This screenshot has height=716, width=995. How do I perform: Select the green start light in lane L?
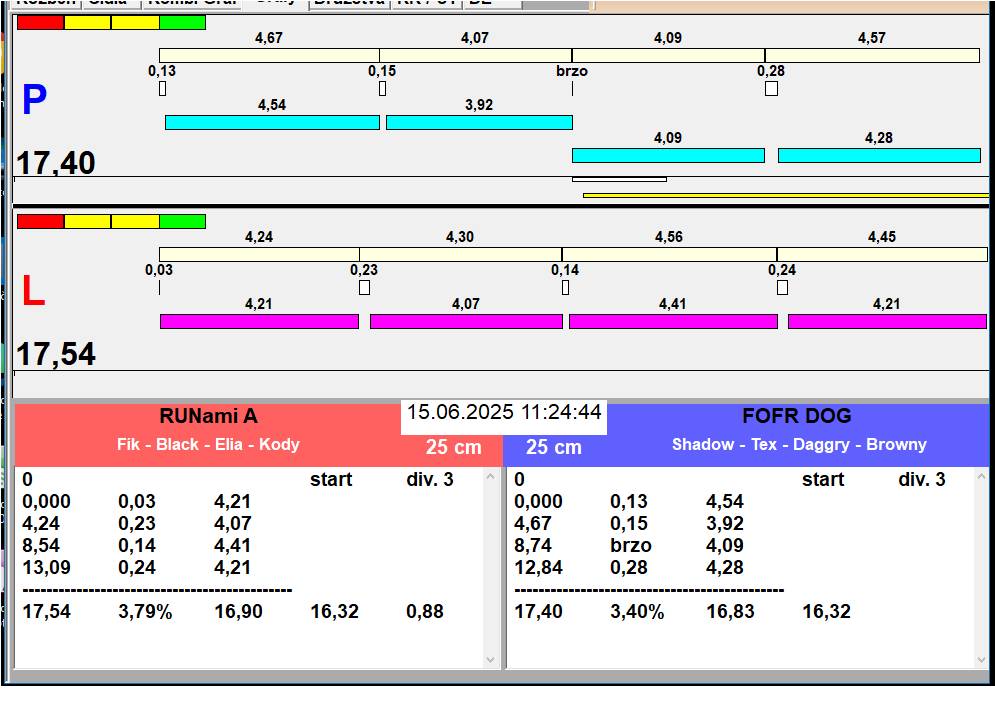182,221
